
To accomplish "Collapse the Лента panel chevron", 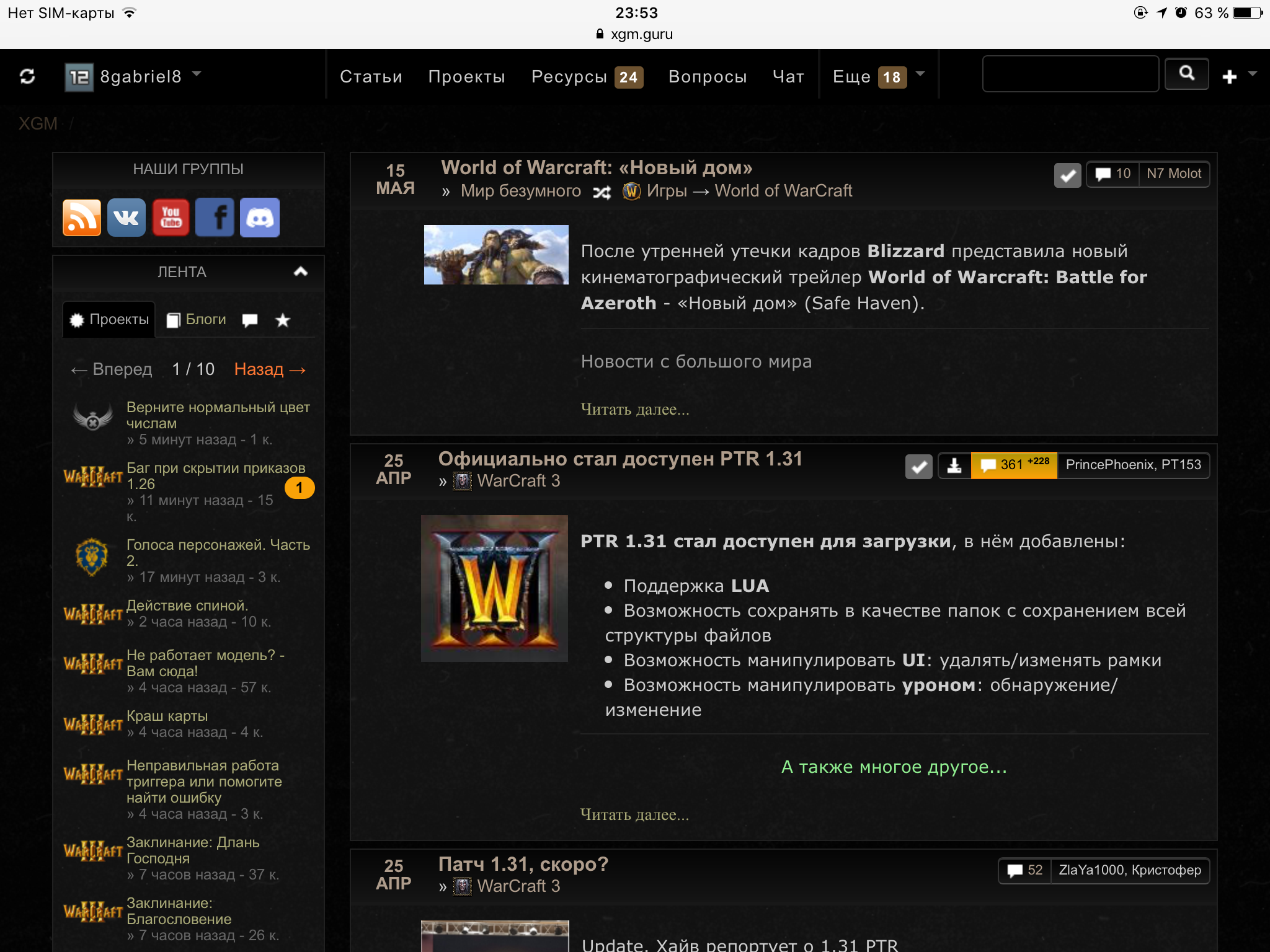I will tap(301, 271).
